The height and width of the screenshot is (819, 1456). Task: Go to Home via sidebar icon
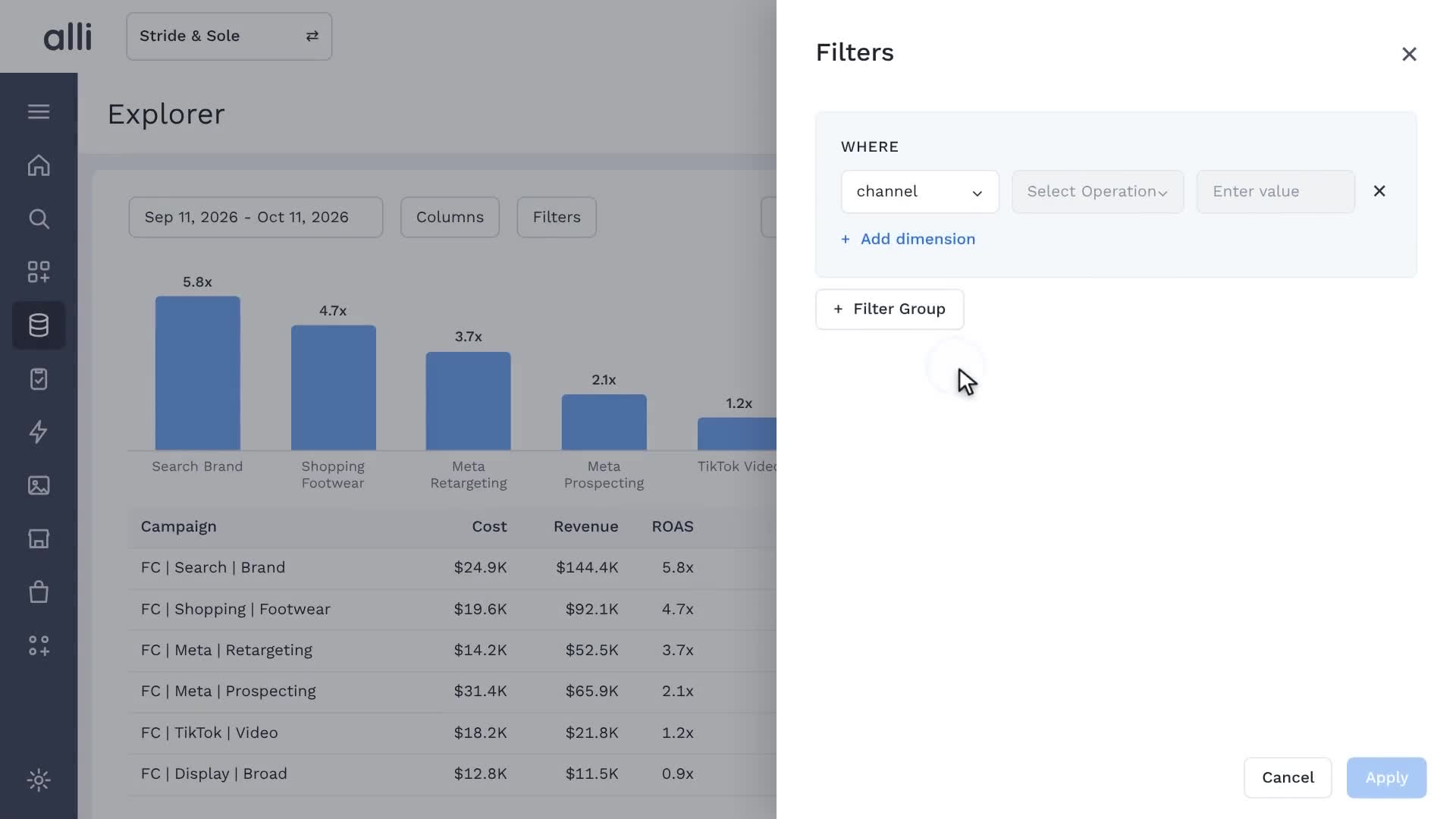[39, 165]
